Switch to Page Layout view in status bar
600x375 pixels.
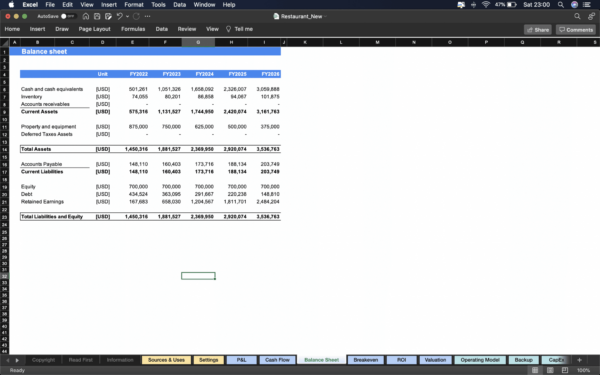pos(550,370)
